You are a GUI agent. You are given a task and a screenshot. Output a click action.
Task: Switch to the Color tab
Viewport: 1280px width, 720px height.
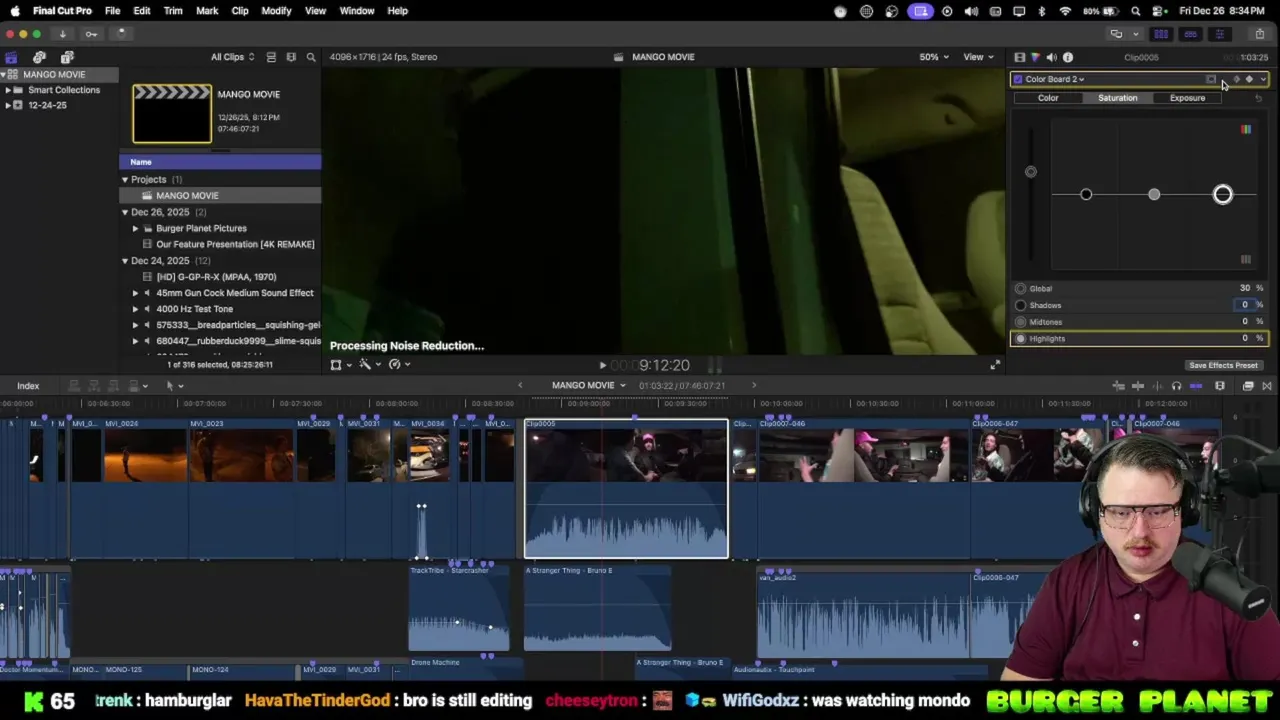tap(1048, 98)
